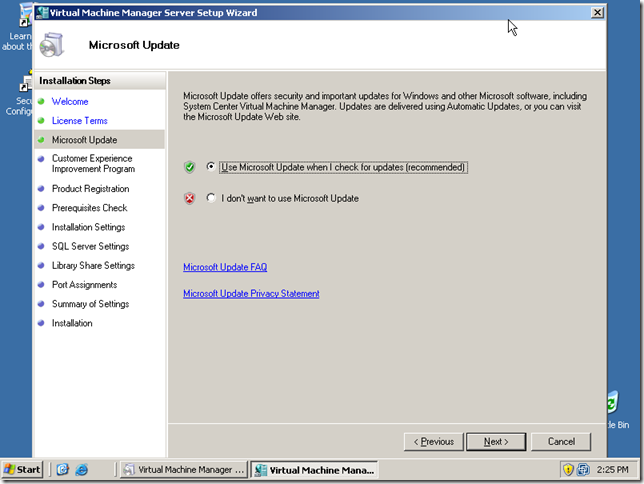Screen dimensions: 644x484
Task: Open the Start menu
Action: 22,470
